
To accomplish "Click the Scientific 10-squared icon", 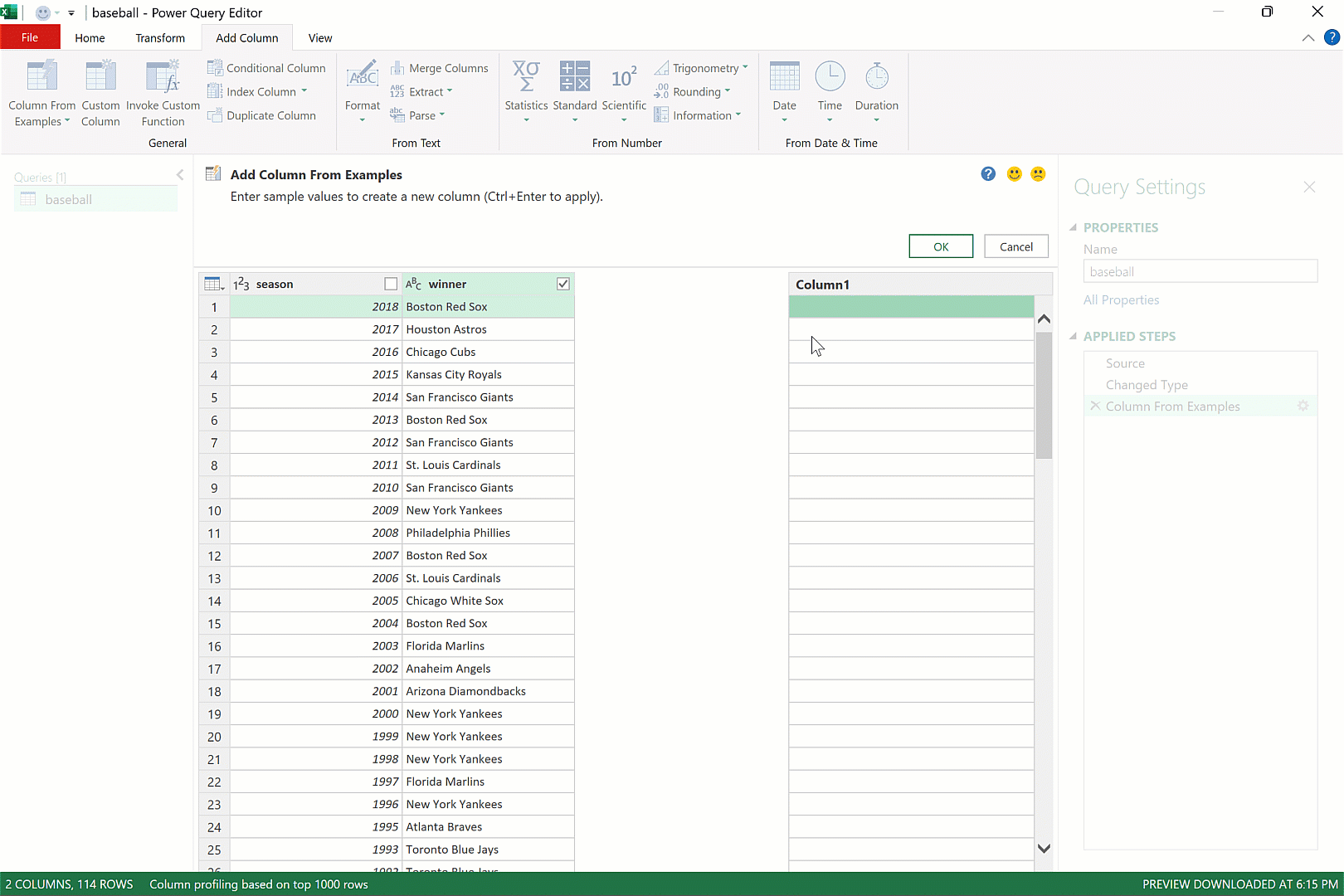I will point(624,79).
